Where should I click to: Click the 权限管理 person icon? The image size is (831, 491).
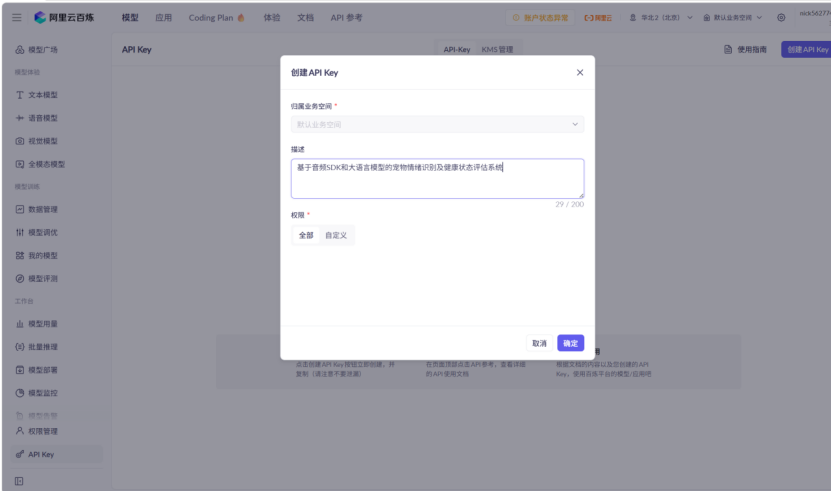pos(20,431)
